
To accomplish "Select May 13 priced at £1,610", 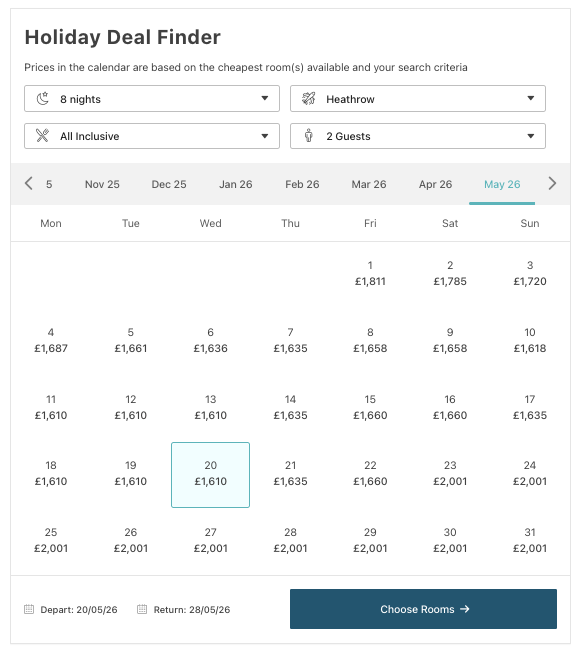I will click(210, 407).
